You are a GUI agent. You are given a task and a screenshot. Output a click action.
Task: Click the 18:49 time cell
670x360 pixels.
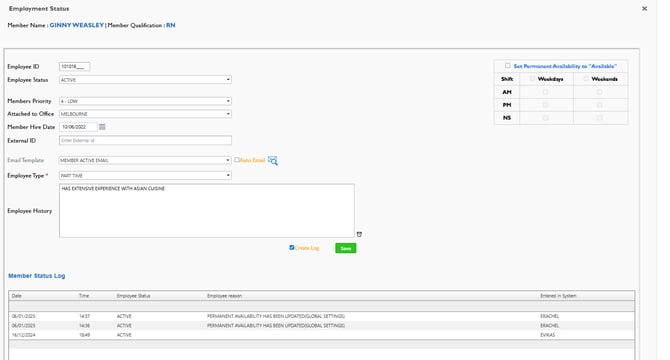(x=84, y=335)
